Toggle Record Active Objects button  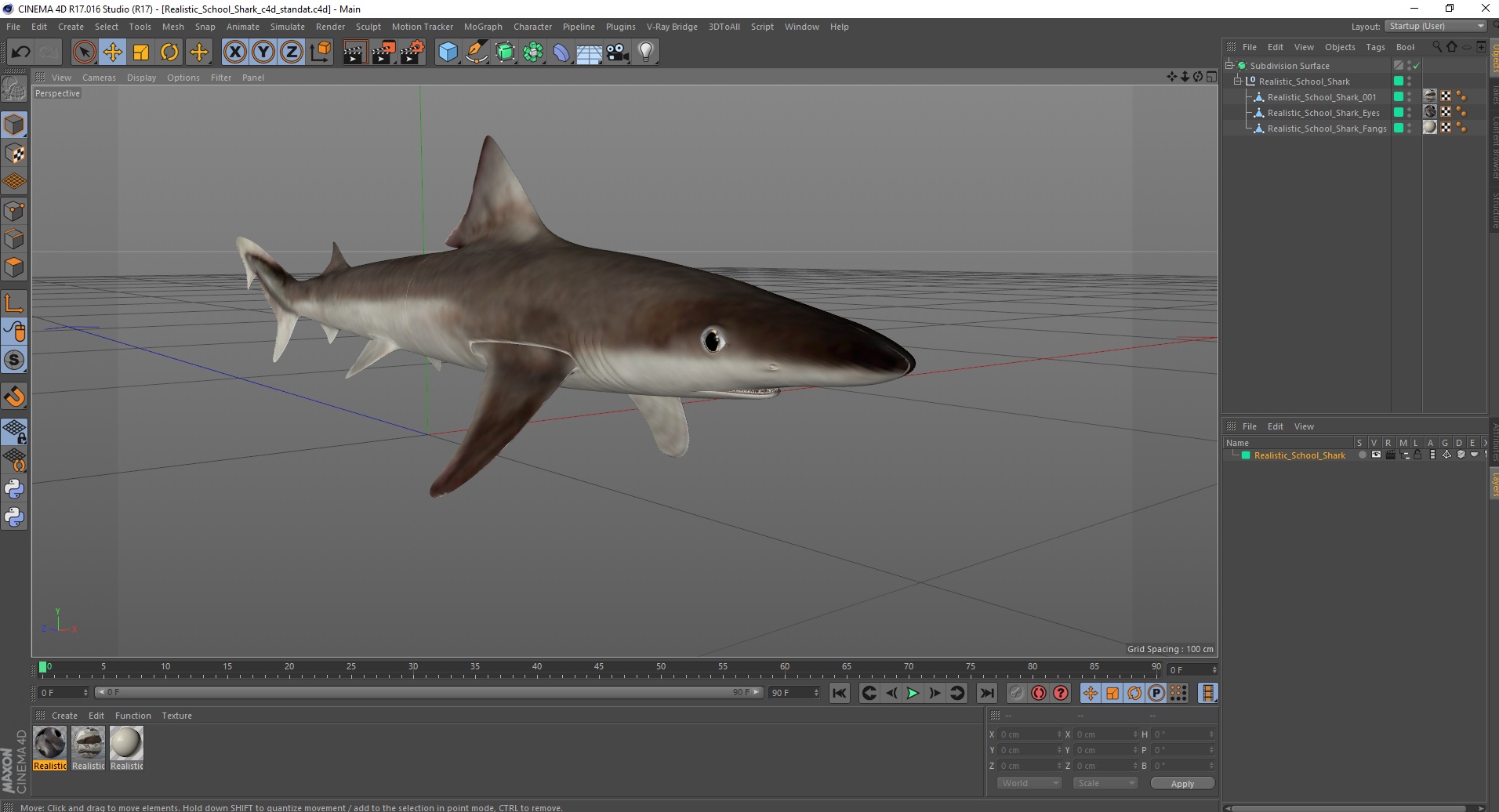pos(1017,693)
